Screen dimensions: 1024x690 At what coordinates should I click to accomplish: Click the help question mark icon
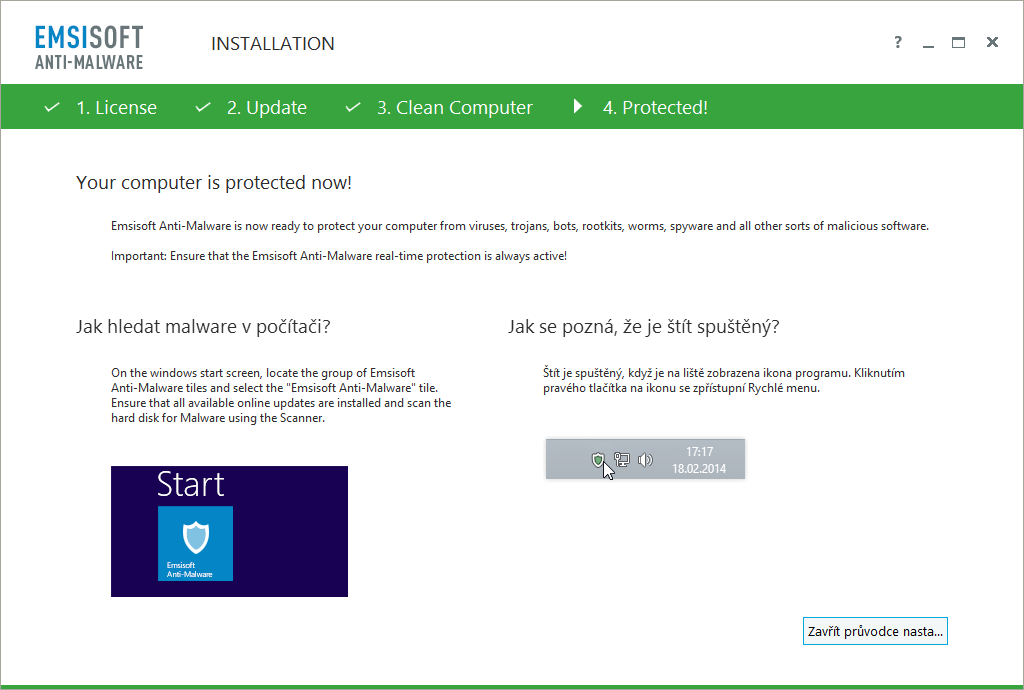[898, 42]
